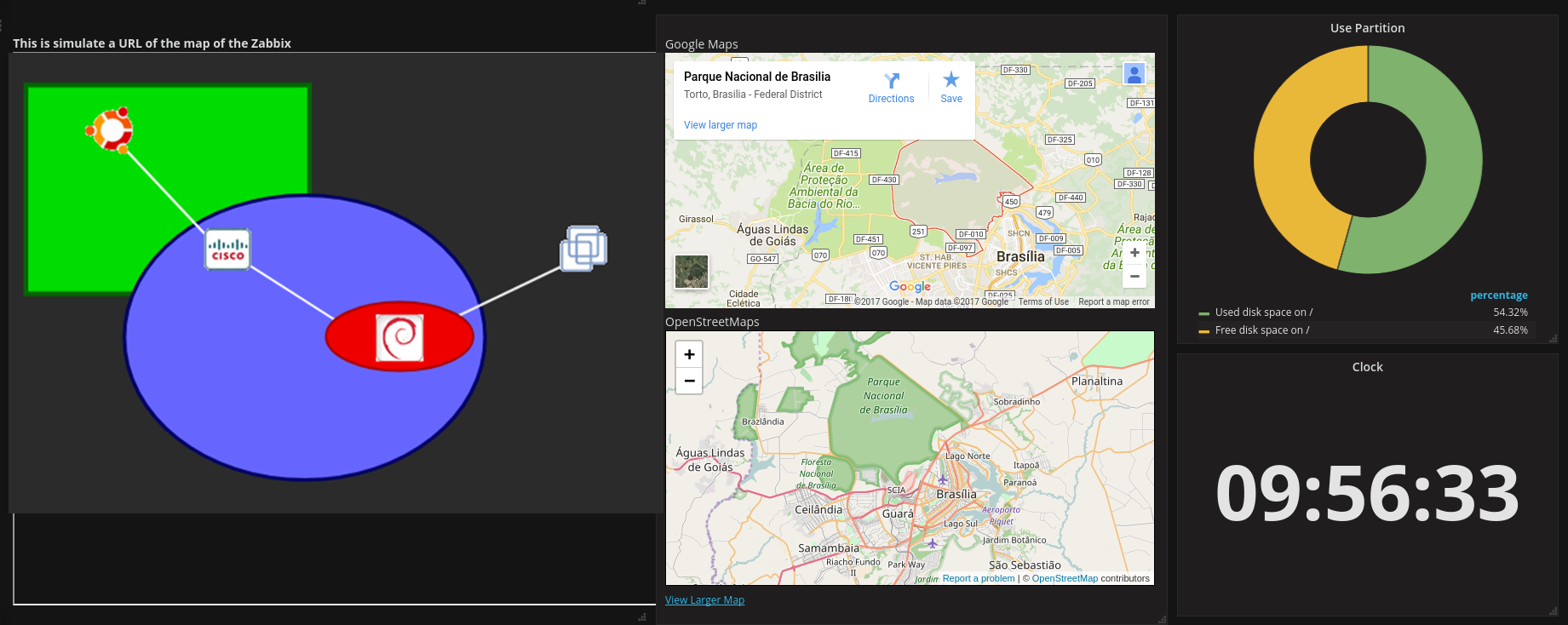Open the OpenStreetMaps panel title menu
Screen dimensions: 1568x625
712,322
